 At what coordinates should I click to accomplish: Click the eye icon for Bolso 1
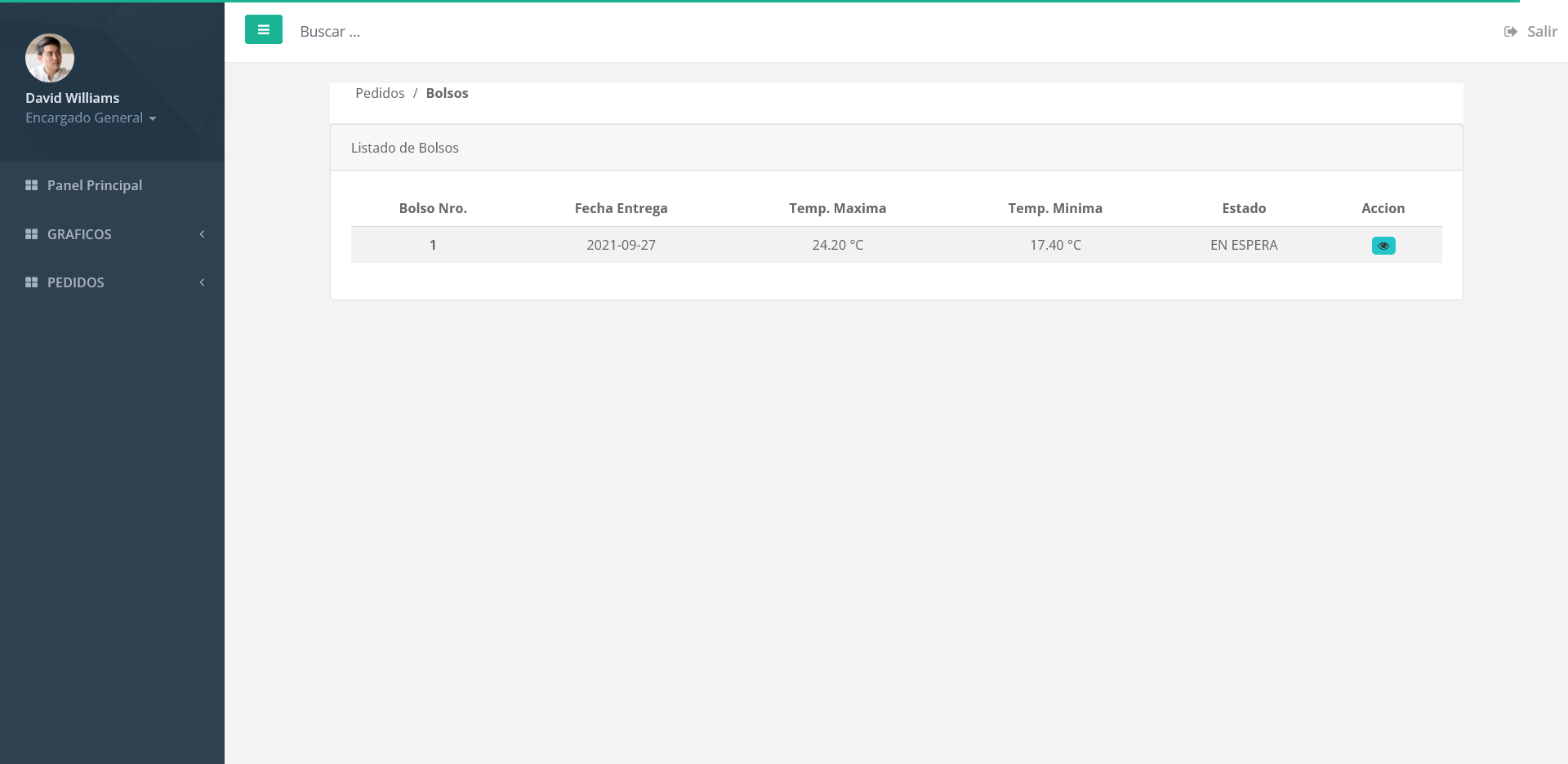(x=1383, y=246)
